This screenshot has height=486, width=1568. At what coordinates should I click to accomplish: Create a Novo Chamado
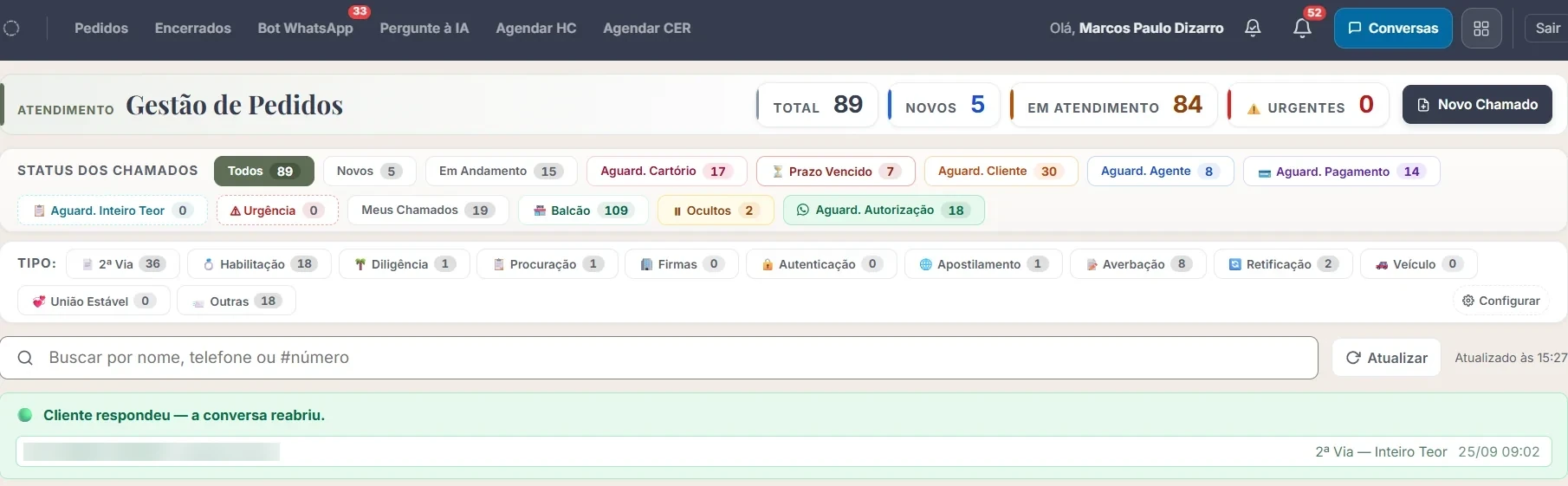click(x=1477, y=105)
